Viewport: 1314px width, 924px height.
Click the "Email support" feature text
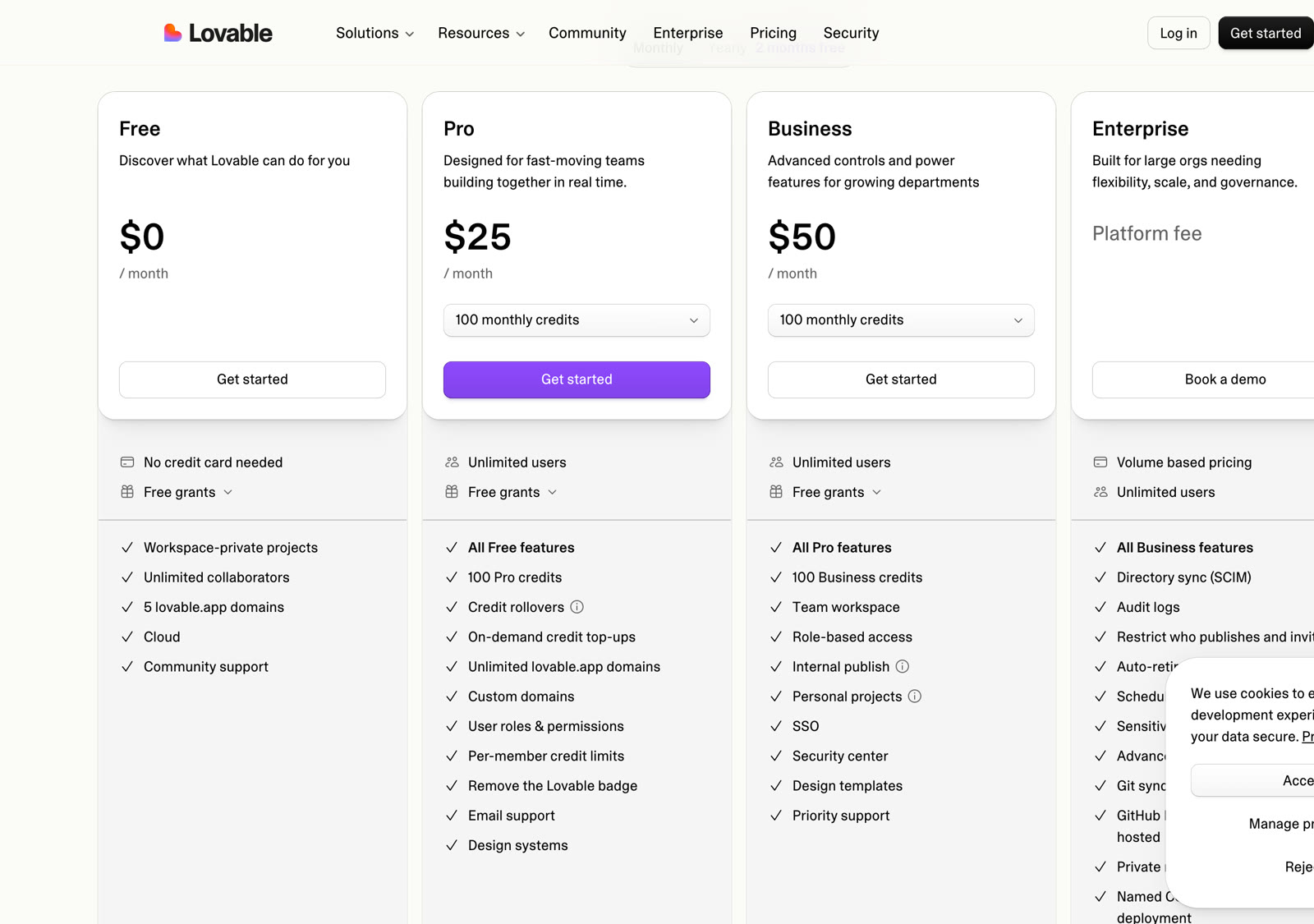pyautogui.click(x=512, y=816)
